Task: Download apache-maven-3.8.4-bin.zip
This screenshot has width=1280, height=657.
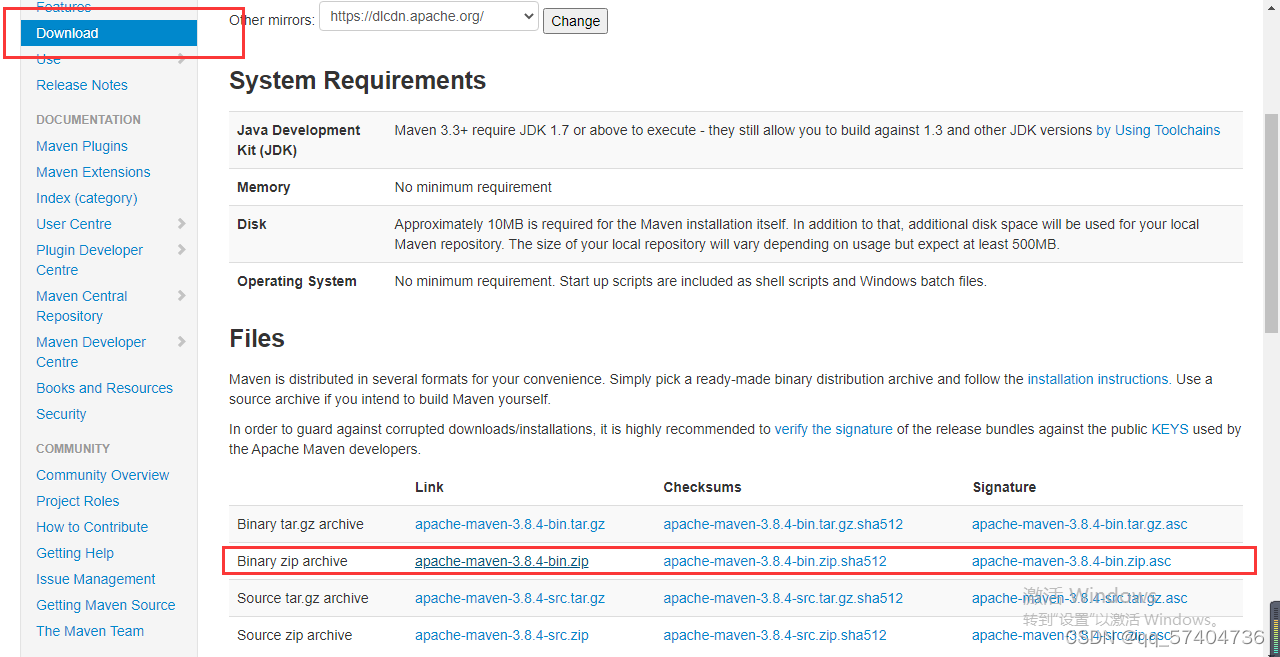Action: pos(502,561)
